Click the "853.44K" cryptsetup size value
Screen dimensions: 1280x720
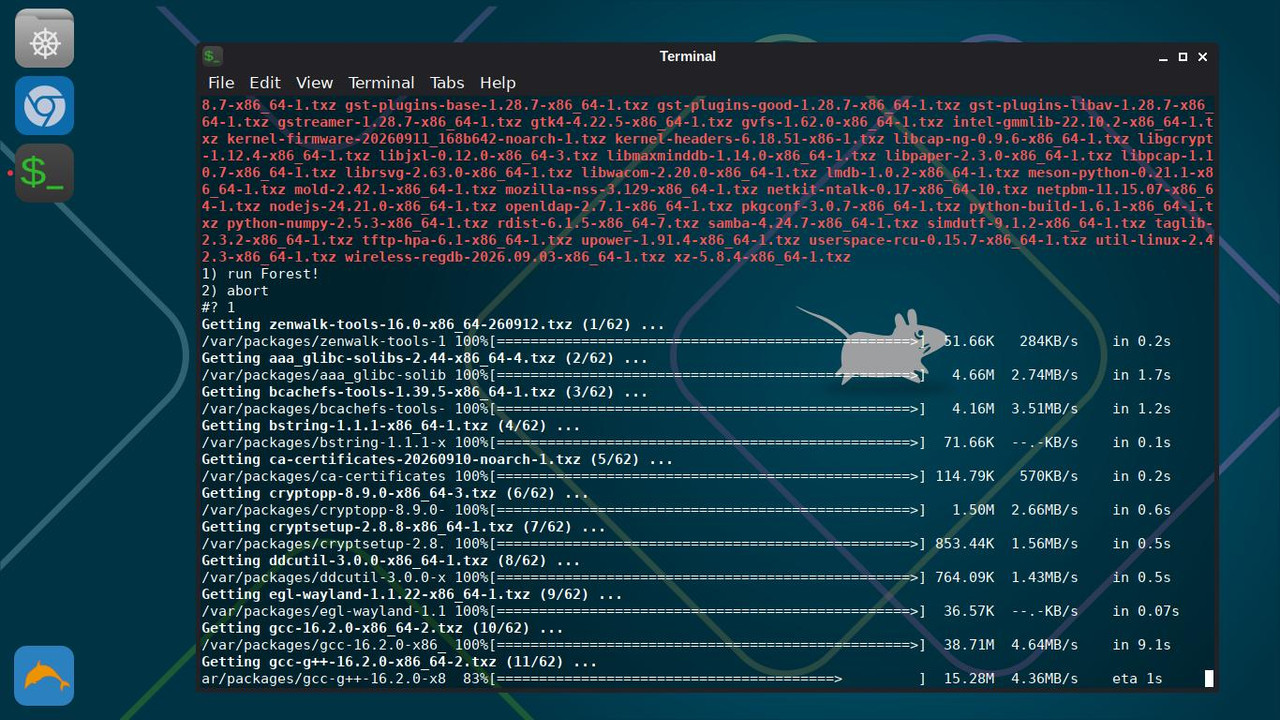pos(965,544)
